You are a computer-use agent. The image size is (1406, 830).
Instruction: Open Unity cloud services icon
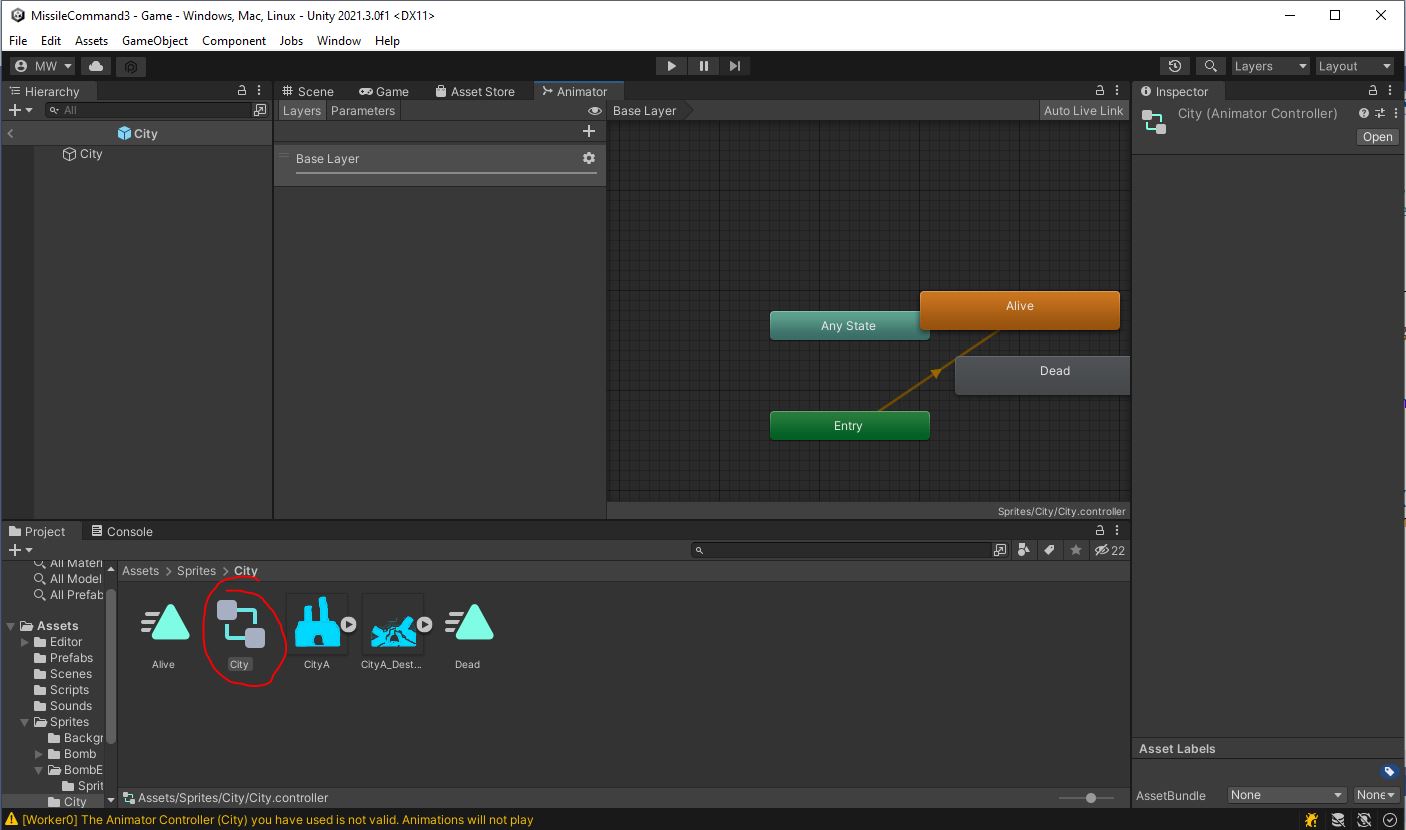tap(96, 66)
